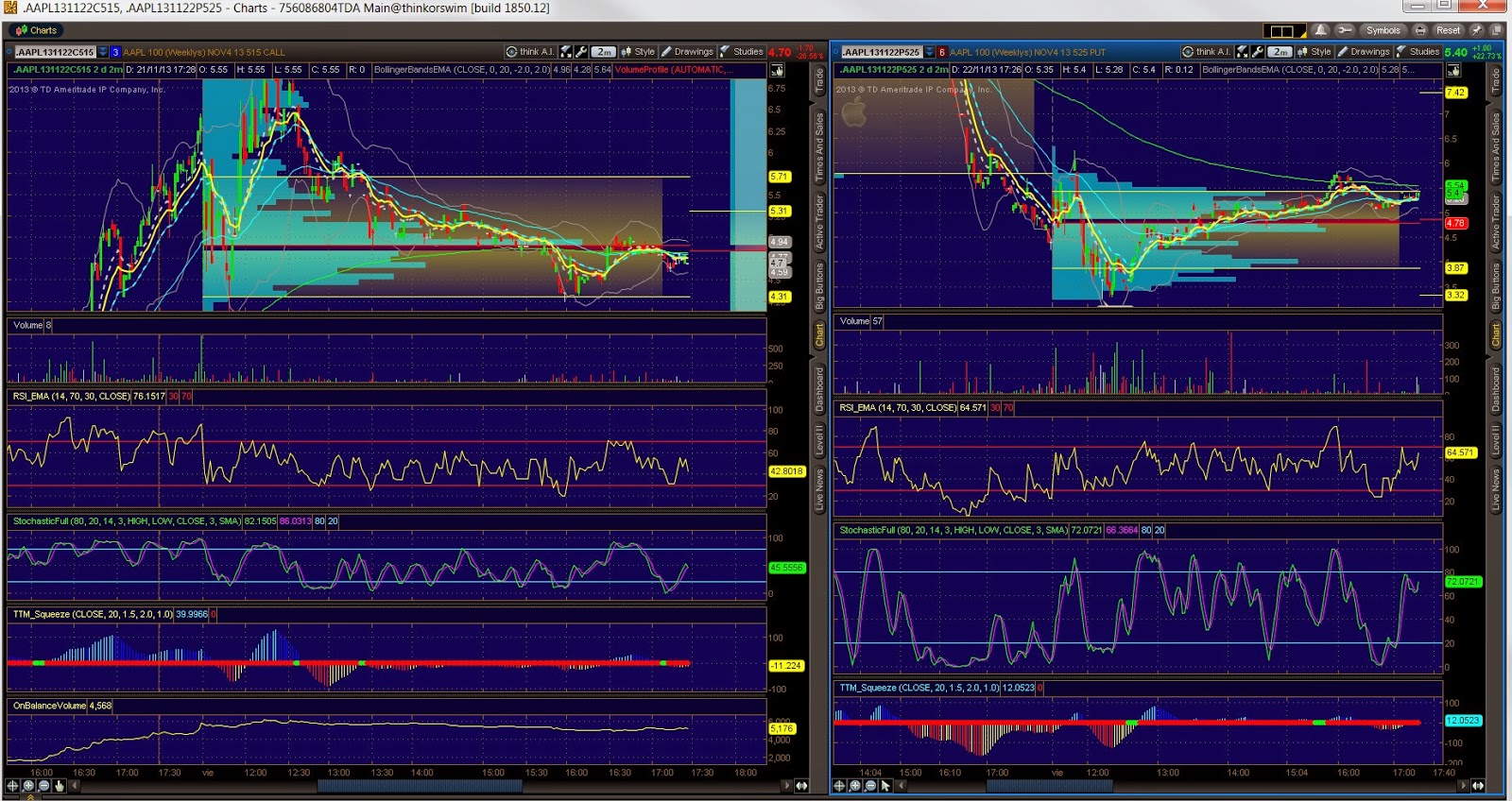Image resolution: width=1512 pixels, height=801 pixels.
Task: Open chart settings wrench in right chart toolbar
Action: click(x=1258, y=52)
